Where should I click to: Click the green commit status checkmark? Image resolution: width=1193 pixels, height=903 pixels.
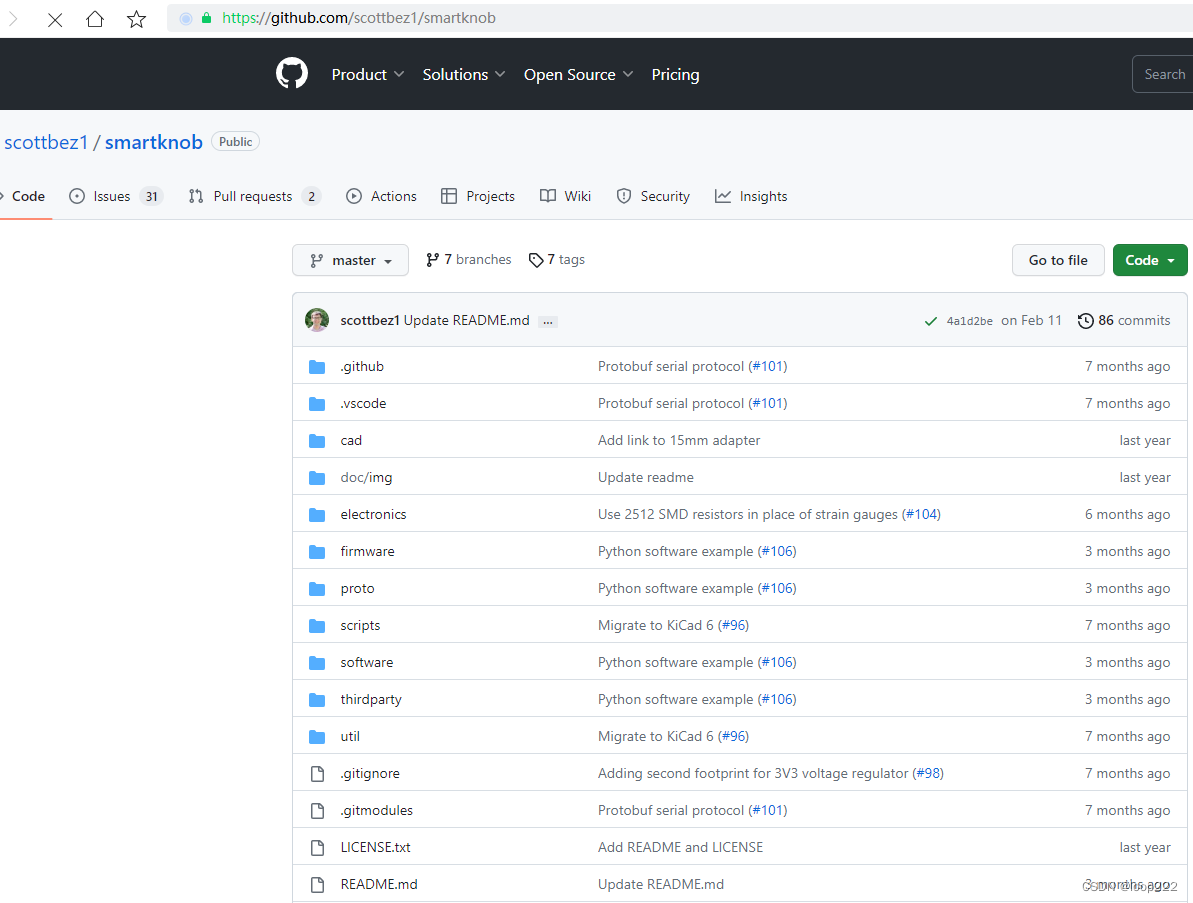tap(930, 321)
